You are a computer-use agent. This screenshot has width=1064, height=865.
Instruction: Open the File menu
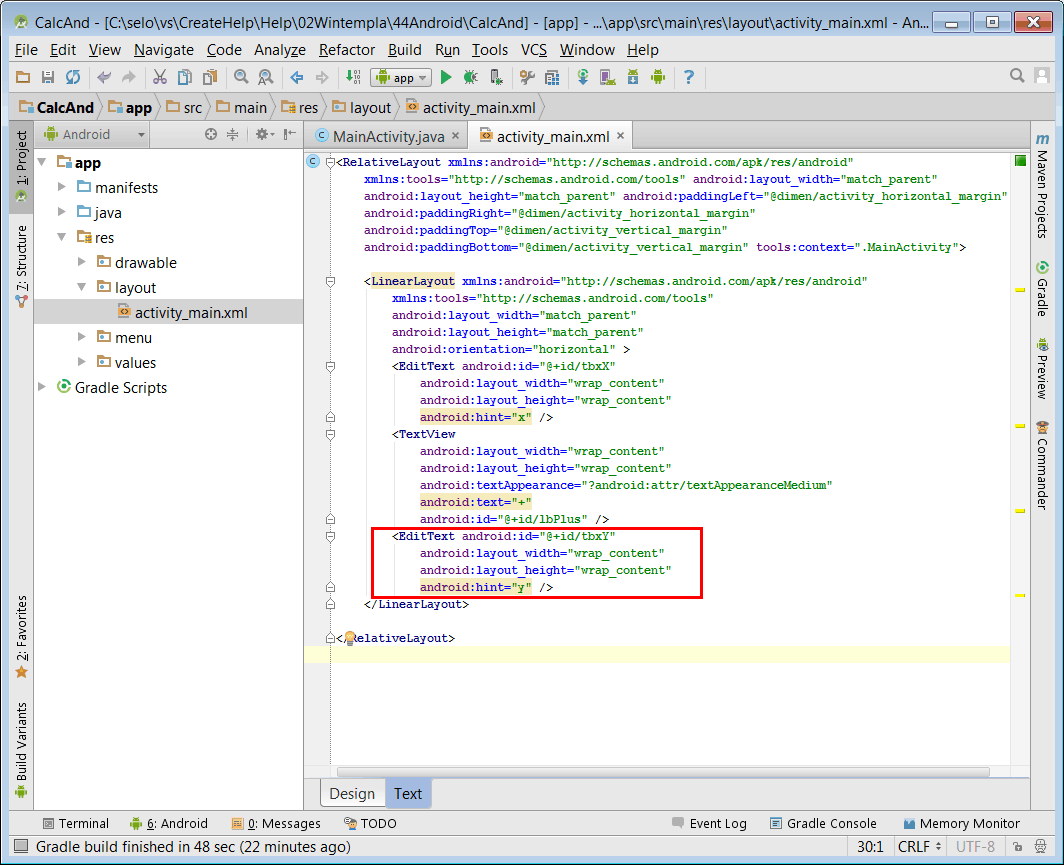coord(26,50)
